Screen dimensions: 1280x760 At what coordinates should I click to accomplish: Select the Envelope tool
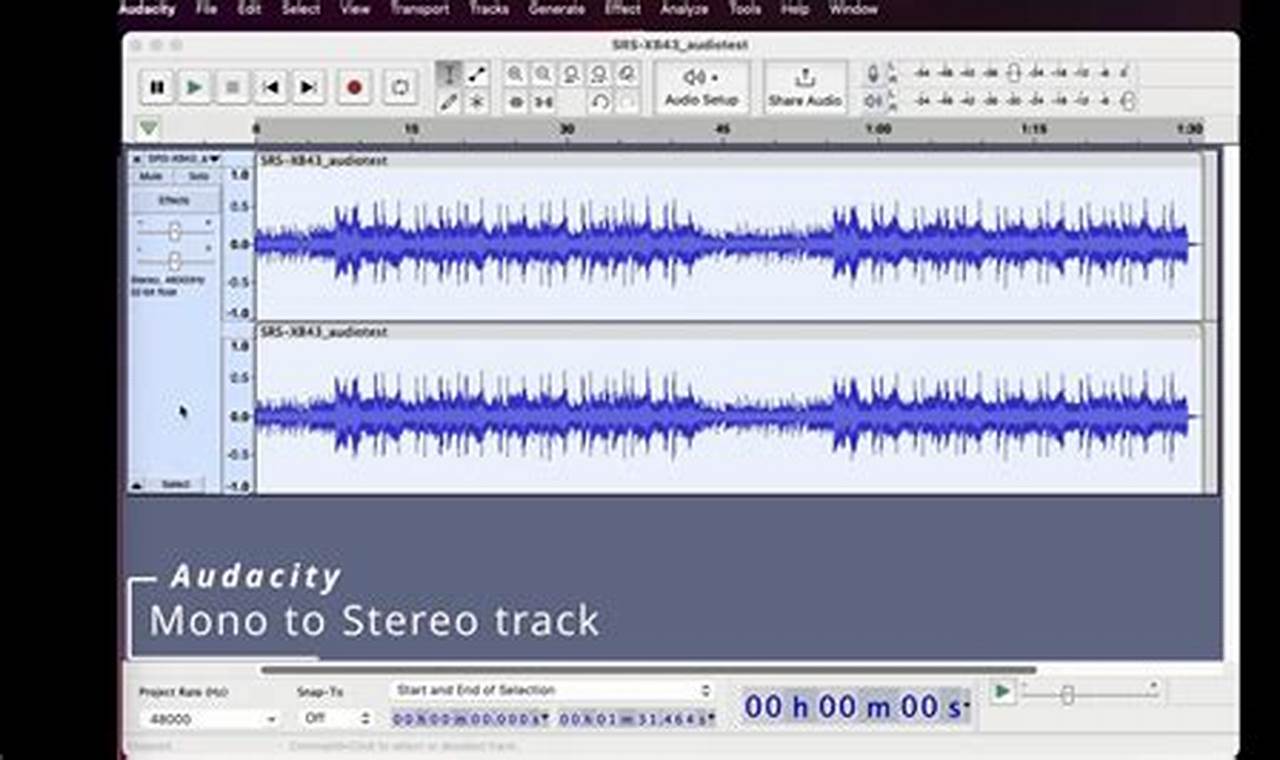point(477,74)
